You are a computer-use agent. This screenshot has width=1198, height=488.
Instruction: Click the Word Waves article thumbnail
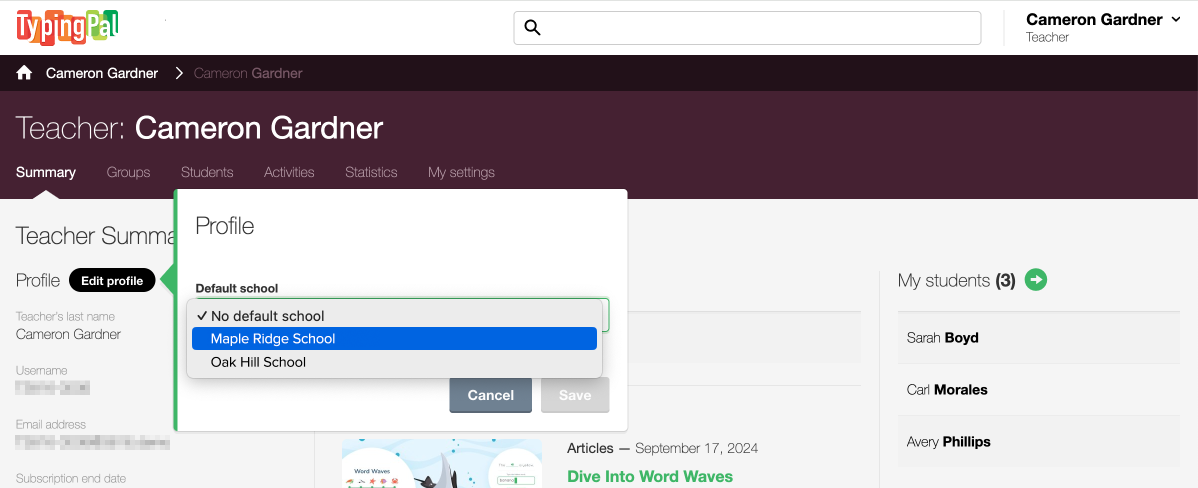coord(441,464)
